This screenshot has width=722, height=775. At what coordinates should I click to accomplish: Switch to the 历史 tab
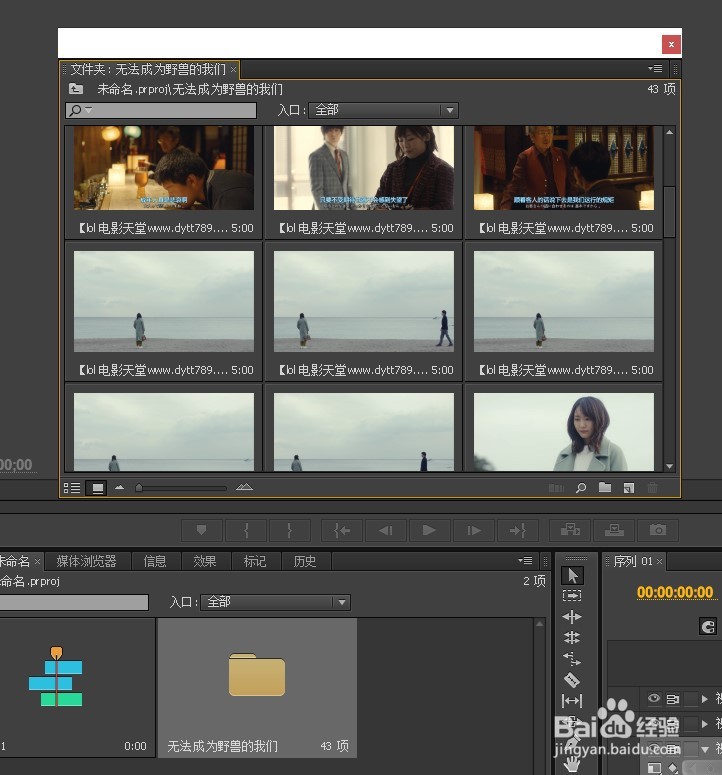[305, 561]
